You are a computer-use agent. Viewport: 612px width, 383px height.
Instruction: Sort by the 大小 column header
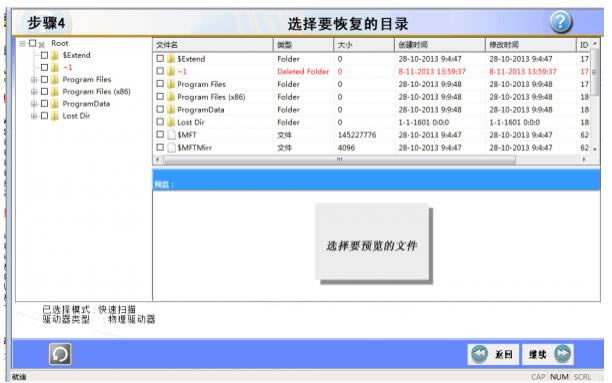(364, 45)
